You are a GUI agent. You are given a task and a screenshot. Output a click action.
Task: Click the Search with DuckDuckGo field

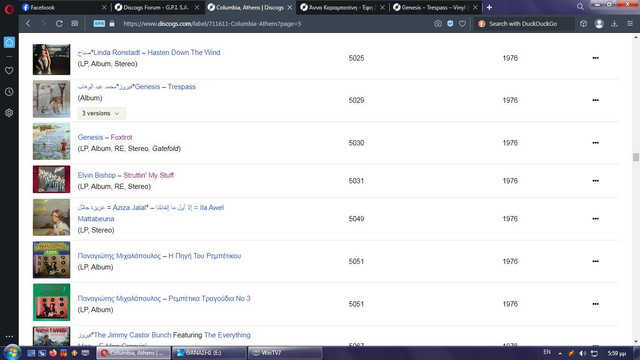click(524, 24)
